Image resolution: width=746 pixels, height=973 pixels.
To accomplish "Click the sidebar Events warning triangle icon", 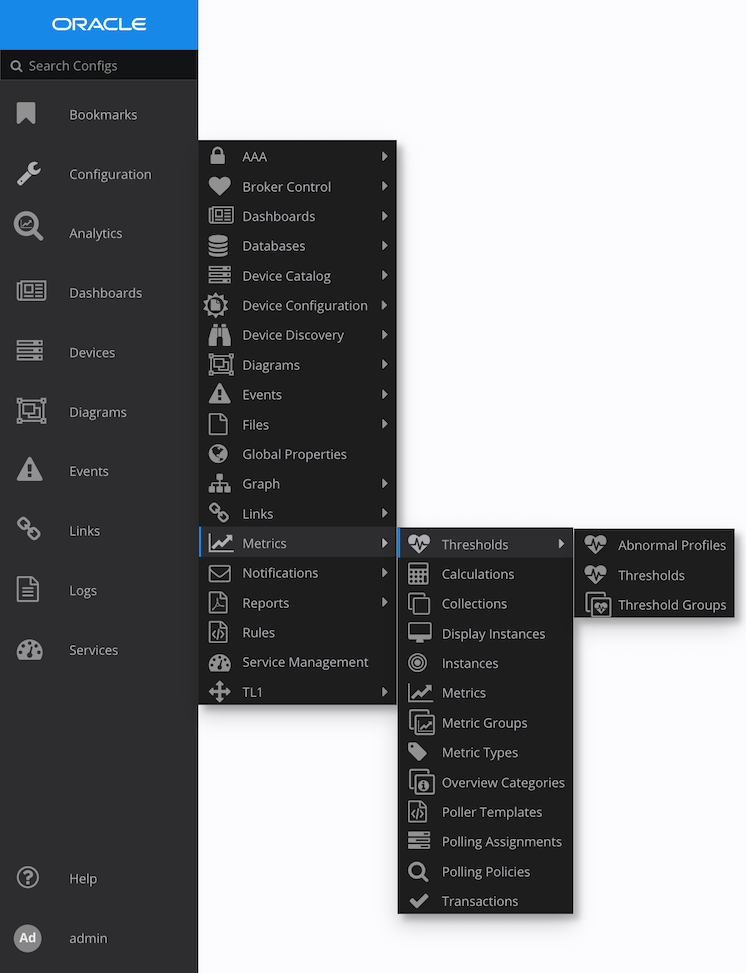I will click(29, 469).
